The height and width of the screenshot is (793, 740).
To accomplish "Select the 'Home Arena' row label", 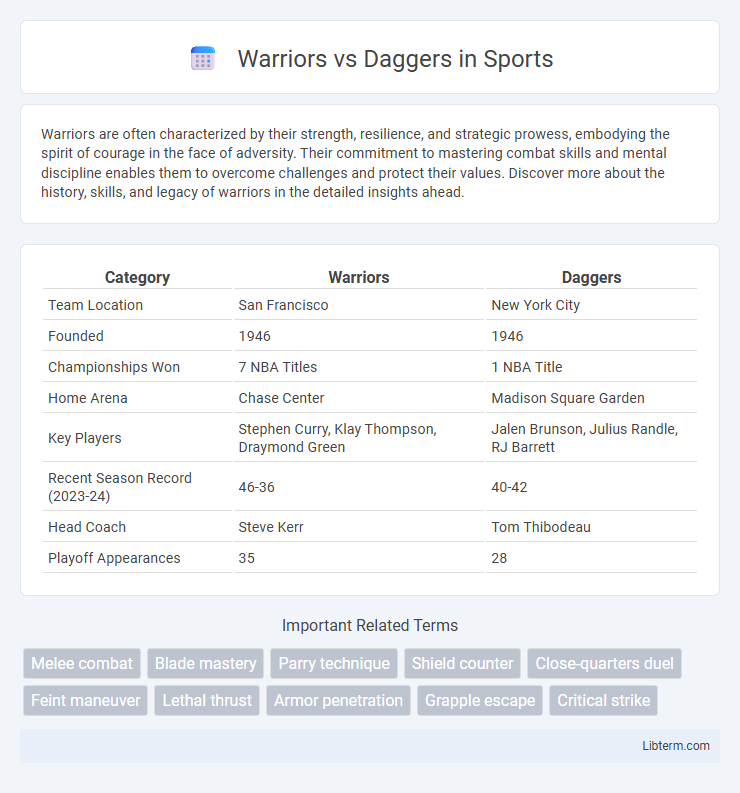I will click(x=88, y=398).
